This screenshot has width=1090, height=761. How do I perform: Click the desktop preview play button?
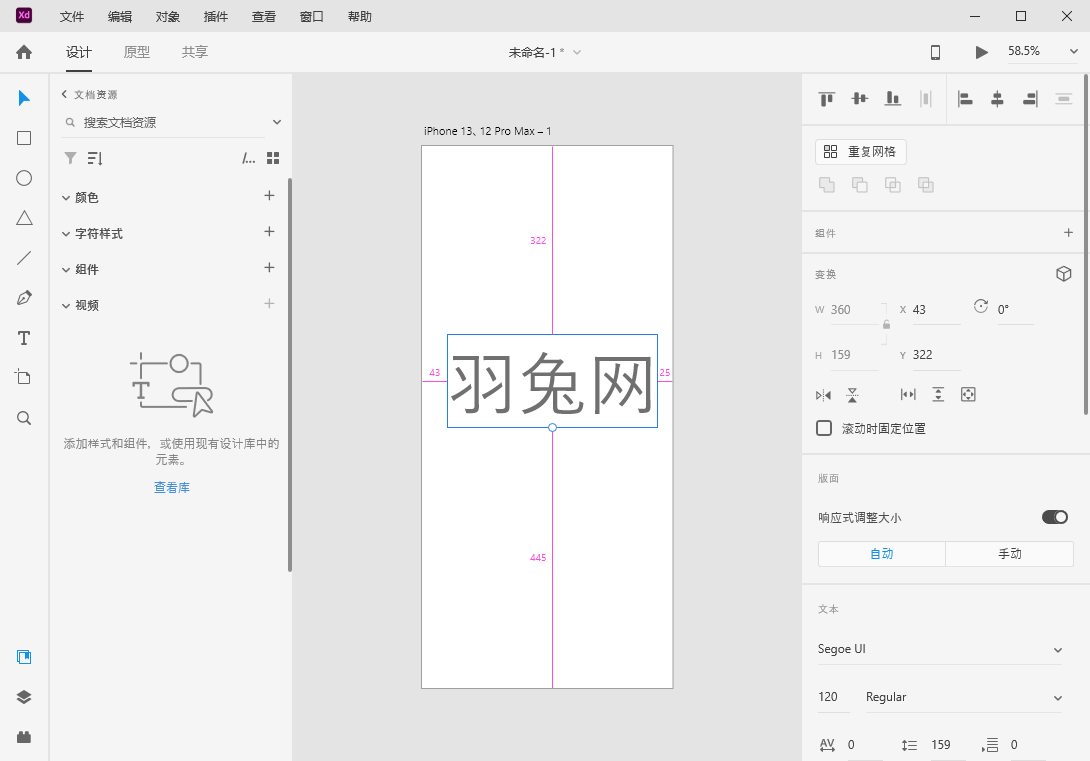point(981,52)
